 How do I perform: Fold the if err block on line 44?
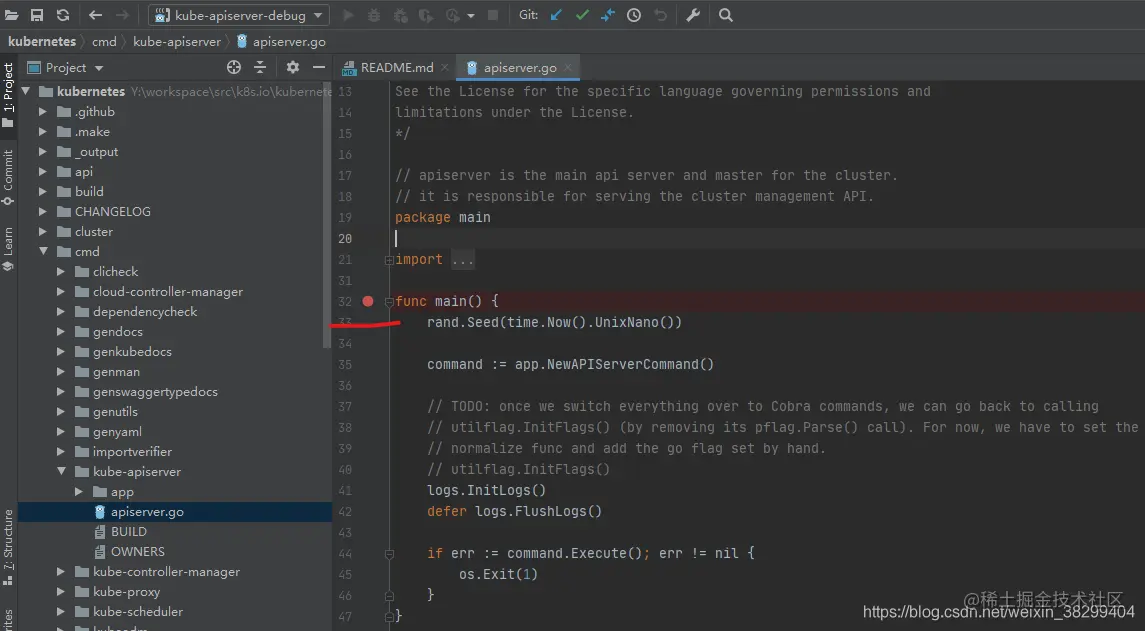click(x=389, y=554)
